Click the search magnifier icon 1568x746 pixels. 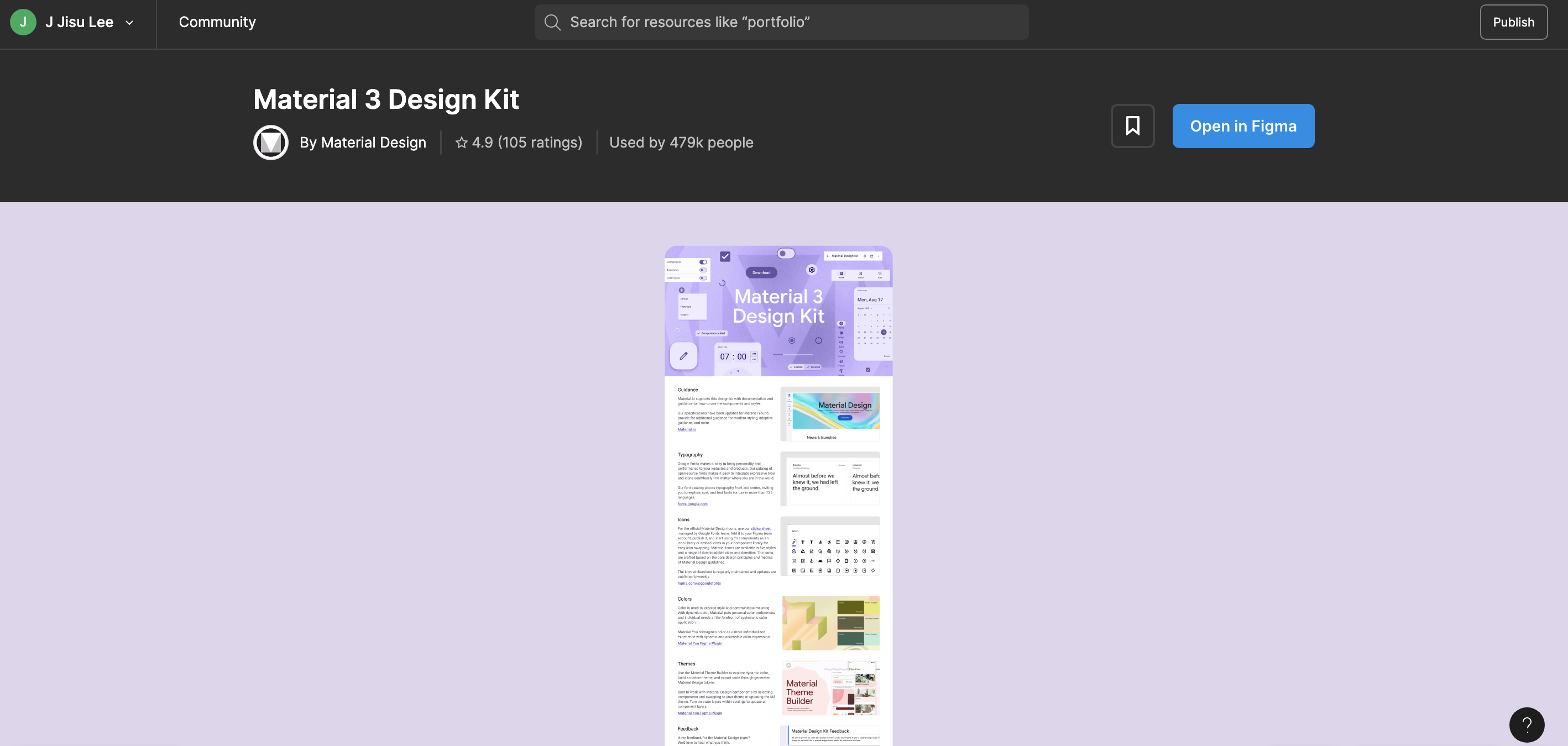(x=552, y=23)
